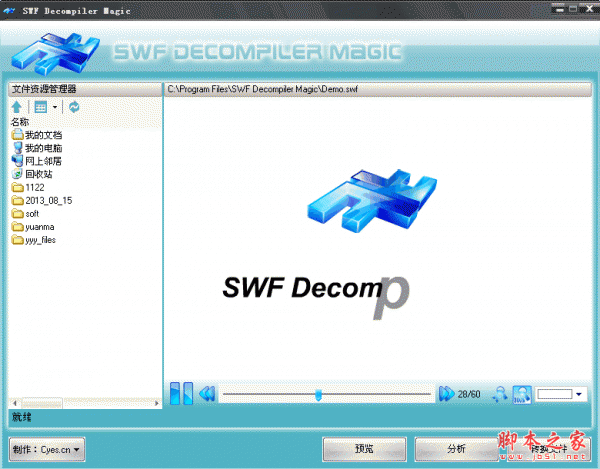Step backward with rewind button
Image resolution: width=600 pixels, height=469 pixels.
pyautogui.click(x=207, y=394)
